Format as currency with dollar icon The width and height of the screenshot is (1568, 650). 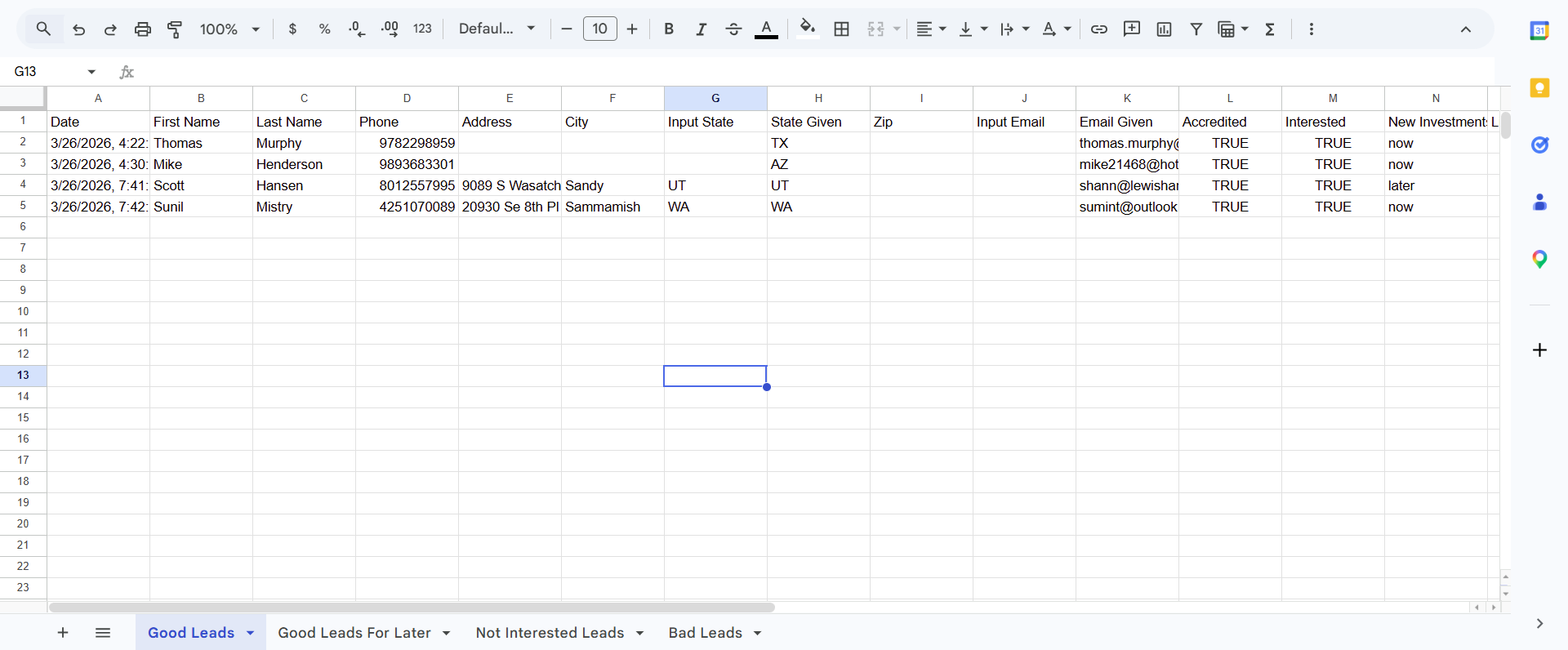pyautogui.click(x=292, y=29)
